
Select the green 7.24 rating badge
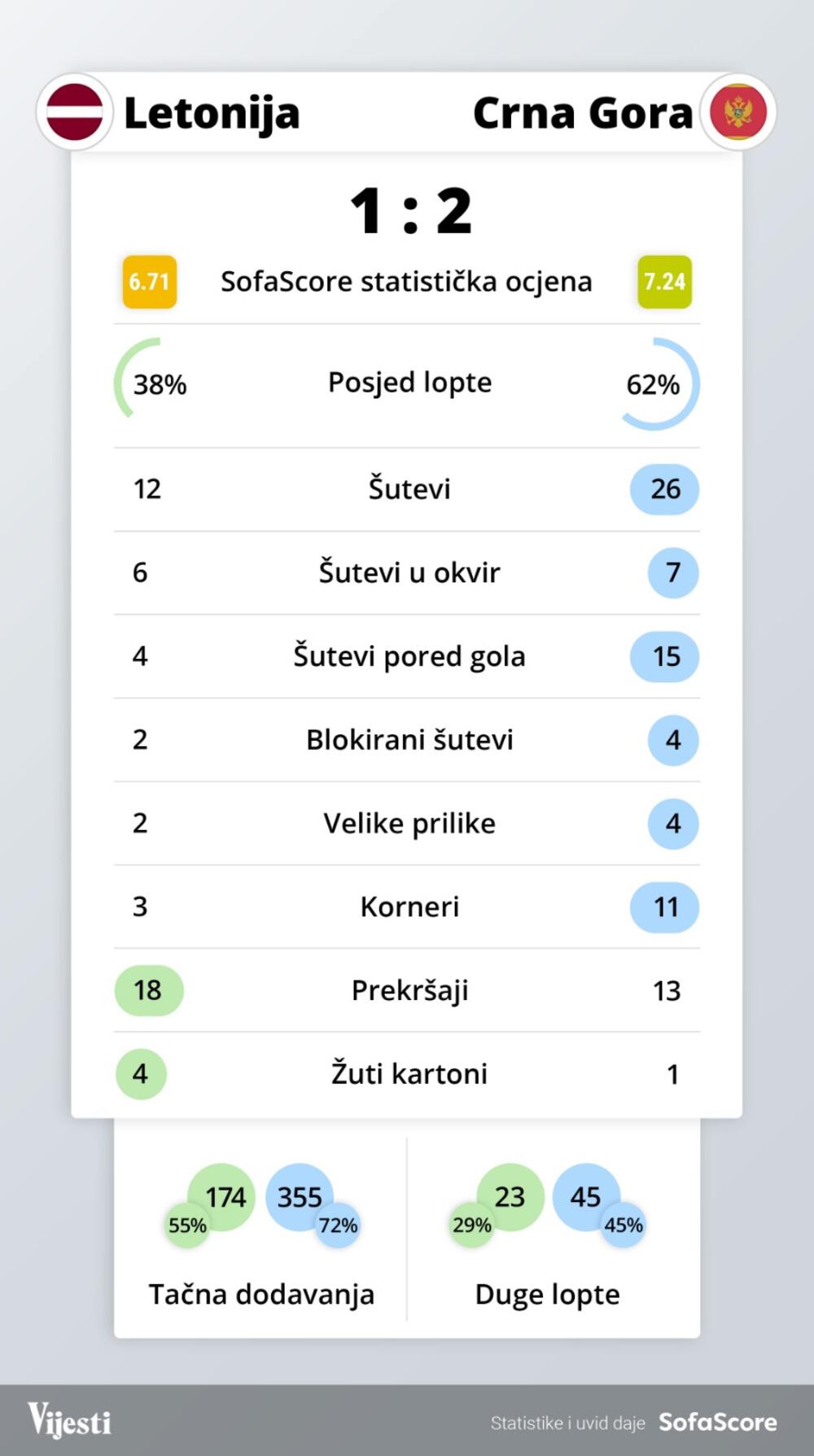point(664,282)
